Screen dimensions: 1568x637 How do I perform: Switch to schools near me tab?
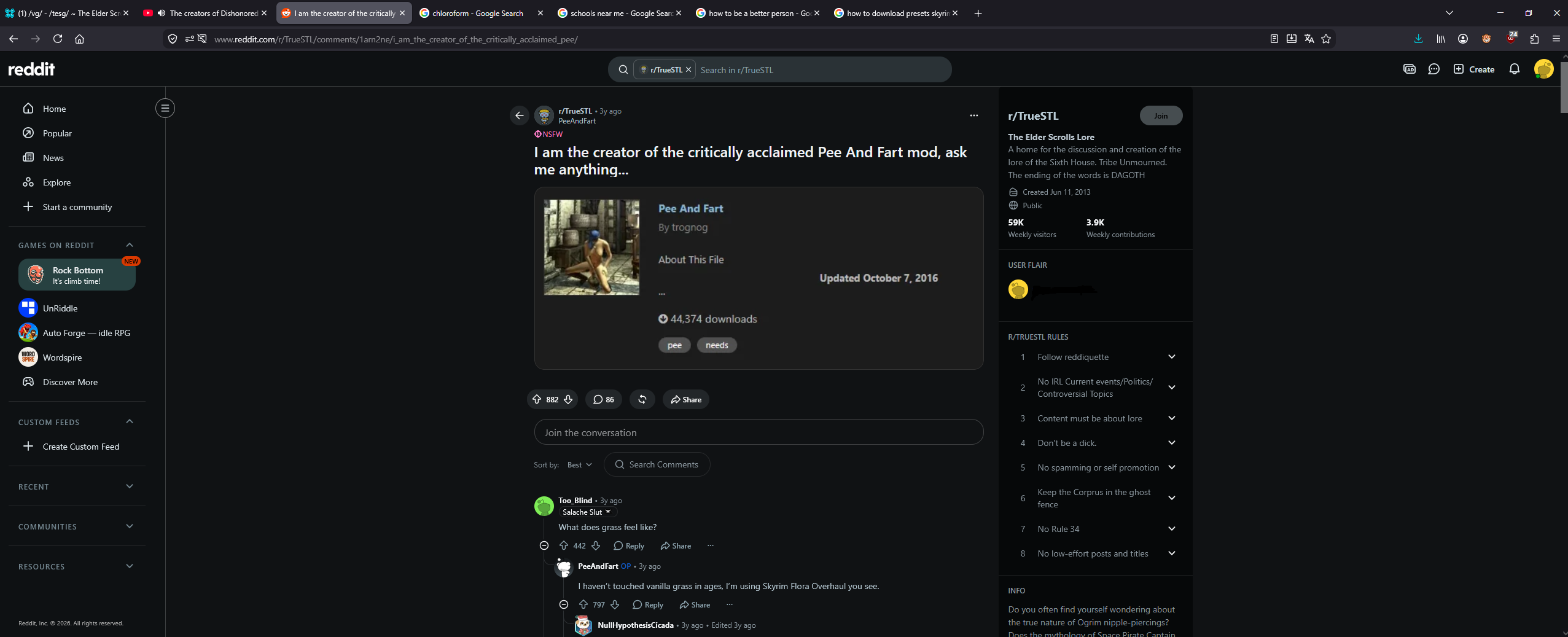619,13
